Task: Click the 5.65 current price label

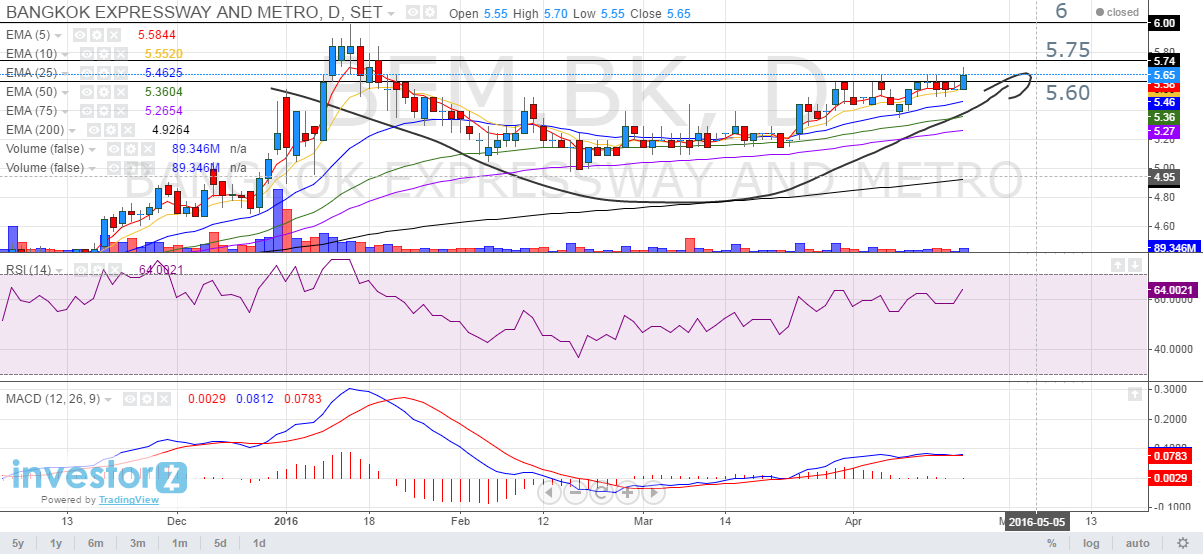Action: pos(1164,75)
